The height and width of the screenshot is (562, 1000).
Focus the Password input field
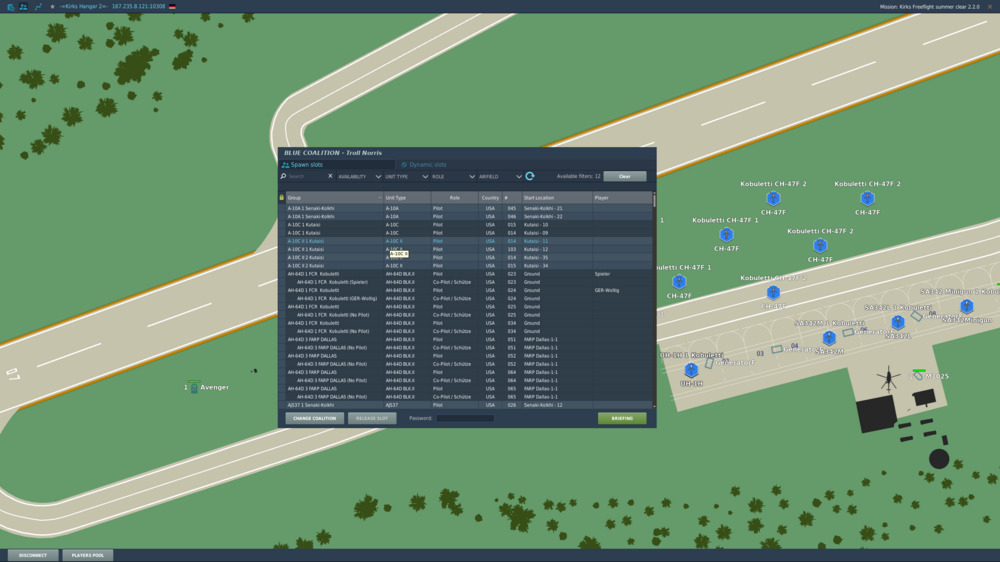(x=464, y=418)
